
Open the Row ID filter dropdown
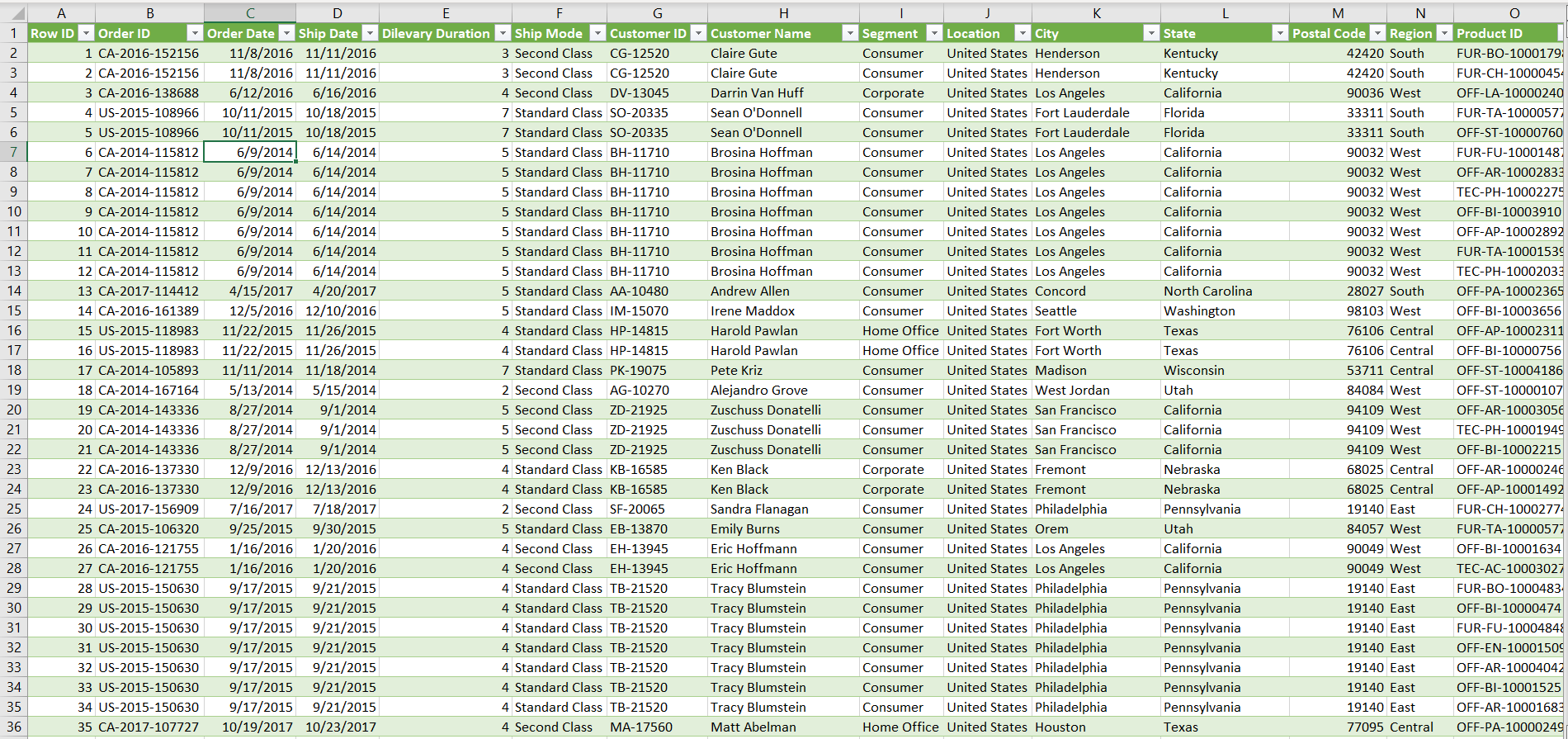[86, 33]
